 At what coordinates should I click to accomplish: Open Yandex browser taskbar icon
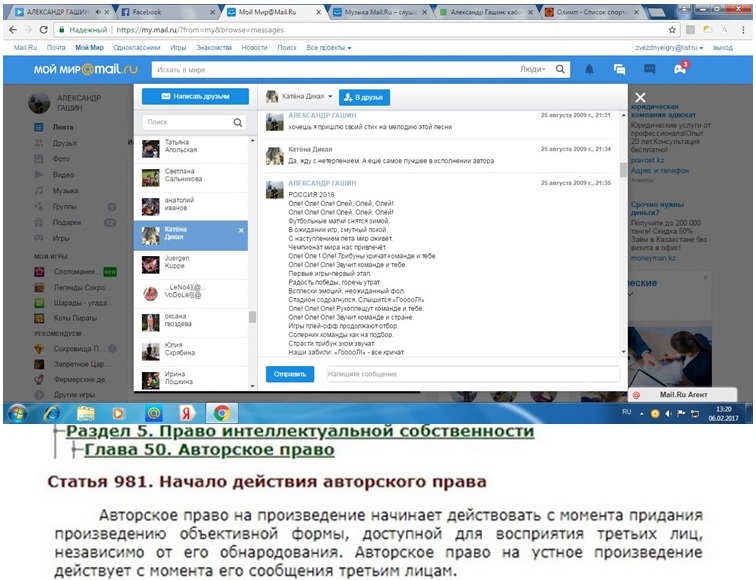[x=187, y=413]
